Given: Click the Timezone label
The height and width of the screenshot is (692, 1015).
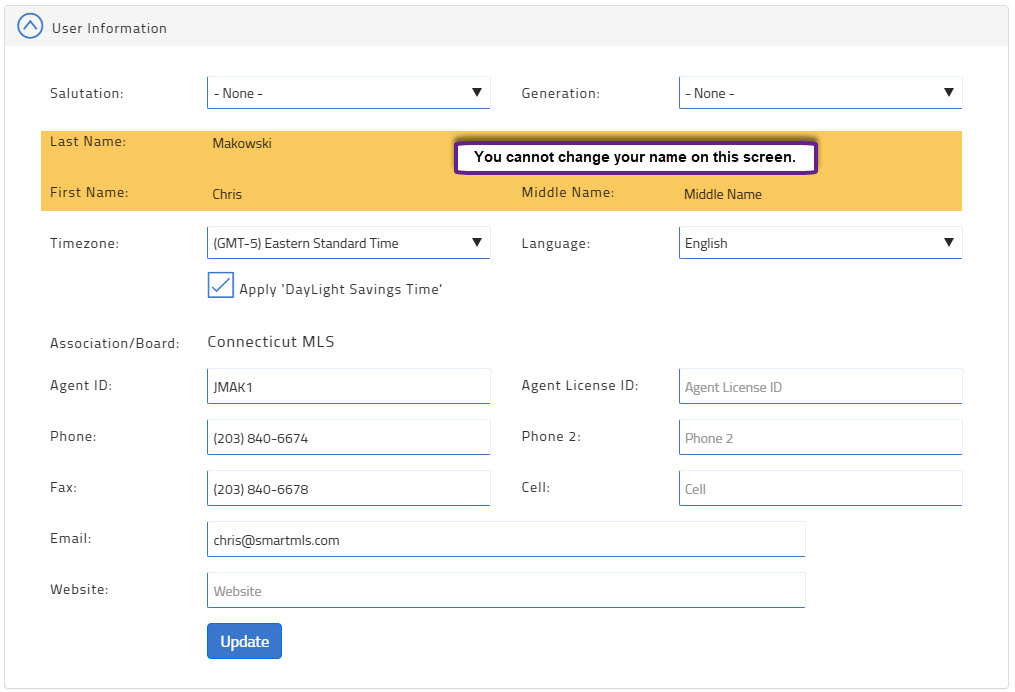Looking at the screenshot, I should [x=85, y=243].
